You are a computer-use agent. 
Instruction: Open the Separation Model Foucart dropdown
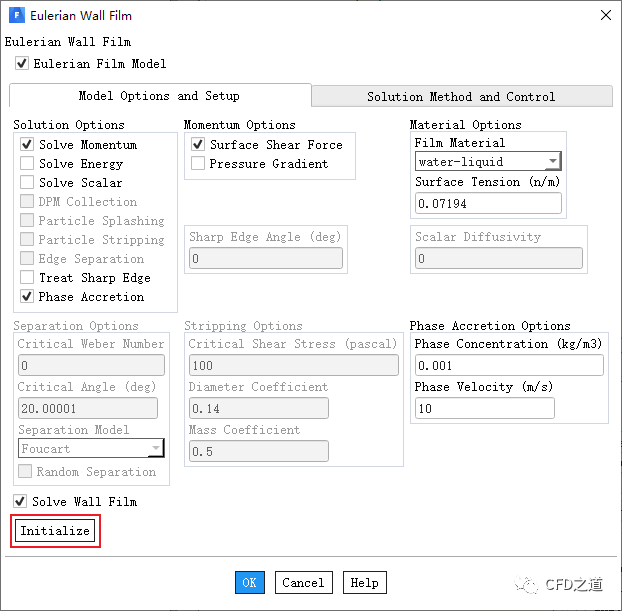click(91, 448)
